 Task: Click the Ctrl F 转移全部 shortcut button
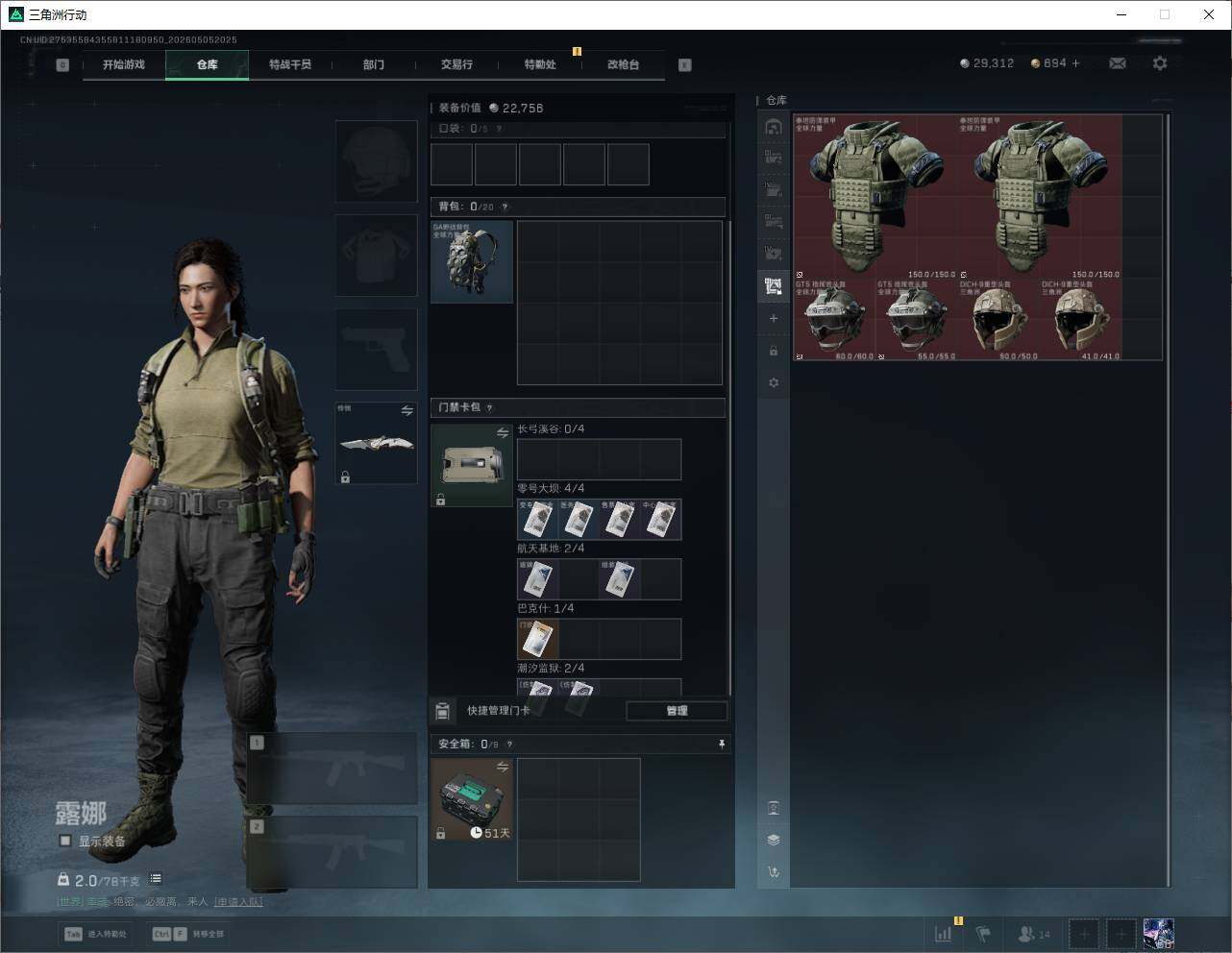(187, 934)
